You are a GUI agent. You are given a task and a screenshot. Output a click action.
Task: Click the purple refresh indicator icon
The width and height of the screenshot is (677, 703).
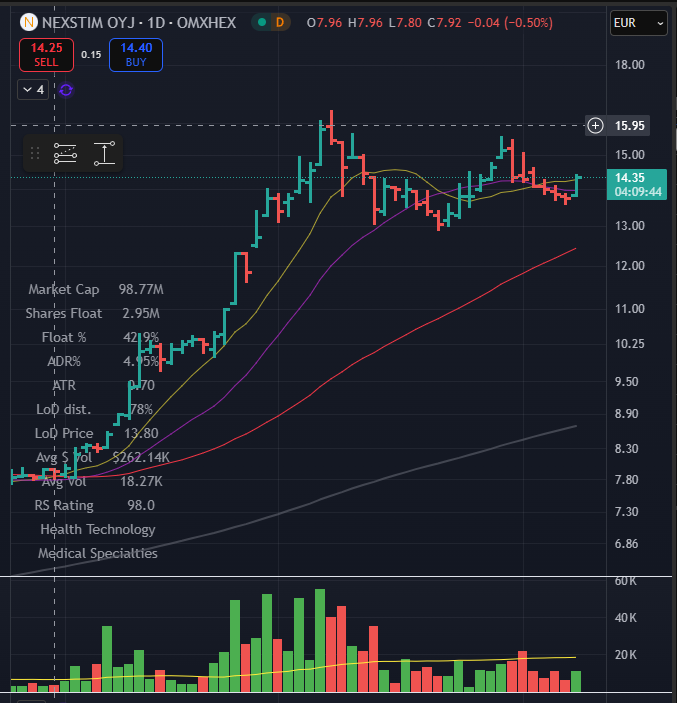66,90
